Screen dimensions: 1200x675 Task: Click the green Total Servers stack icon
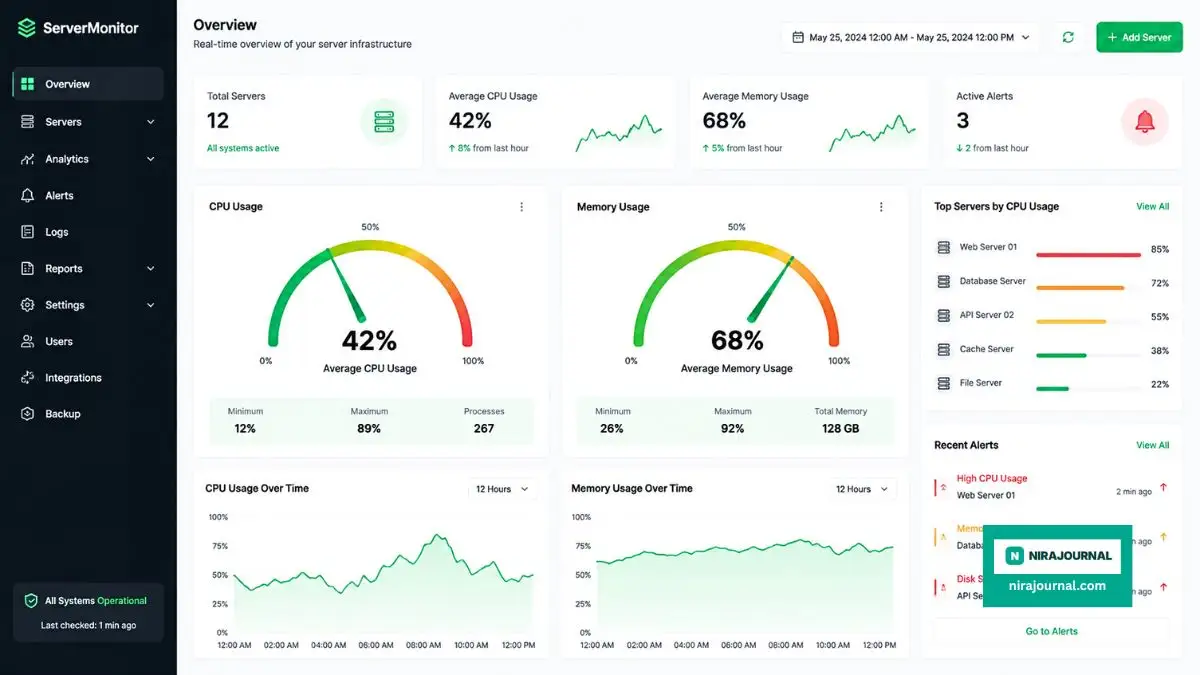pos(384,122)
